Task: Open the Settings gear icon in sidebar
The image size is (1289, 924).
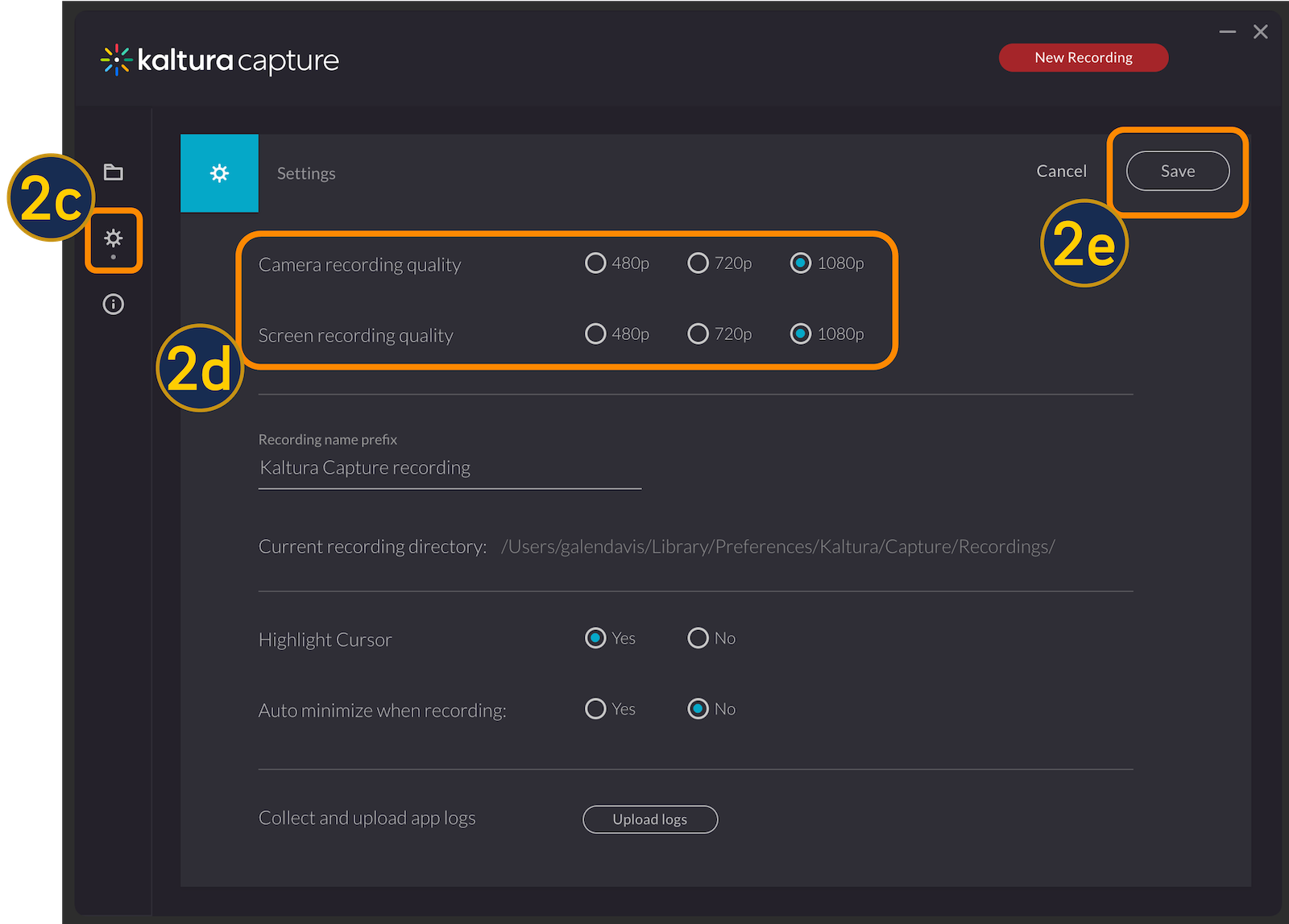Action: pyautogui.click(x=114, y=238)
